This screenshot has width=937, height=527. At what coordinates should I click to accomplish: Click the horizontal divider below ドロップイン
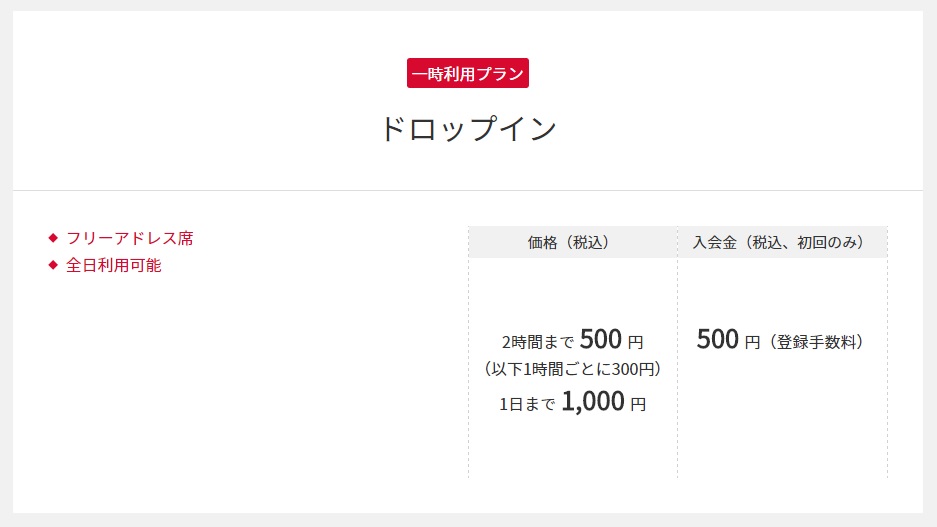tap(468, 191)
